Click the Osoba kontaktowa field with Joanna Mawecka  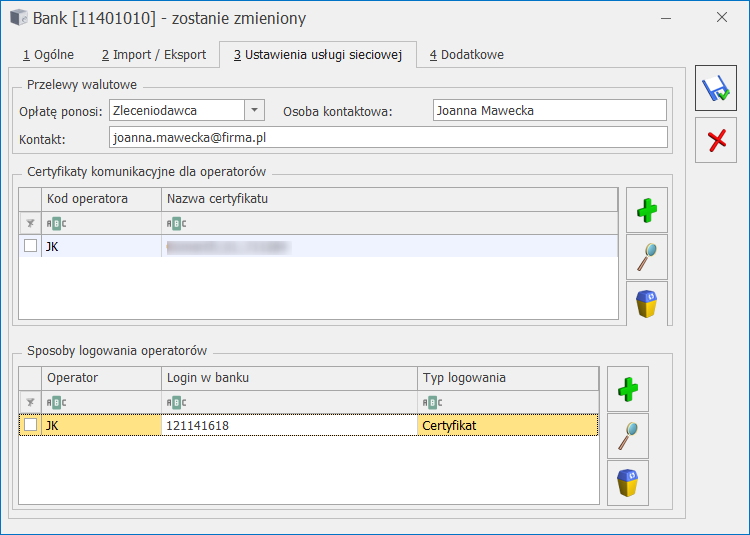(x=550, y=110)
